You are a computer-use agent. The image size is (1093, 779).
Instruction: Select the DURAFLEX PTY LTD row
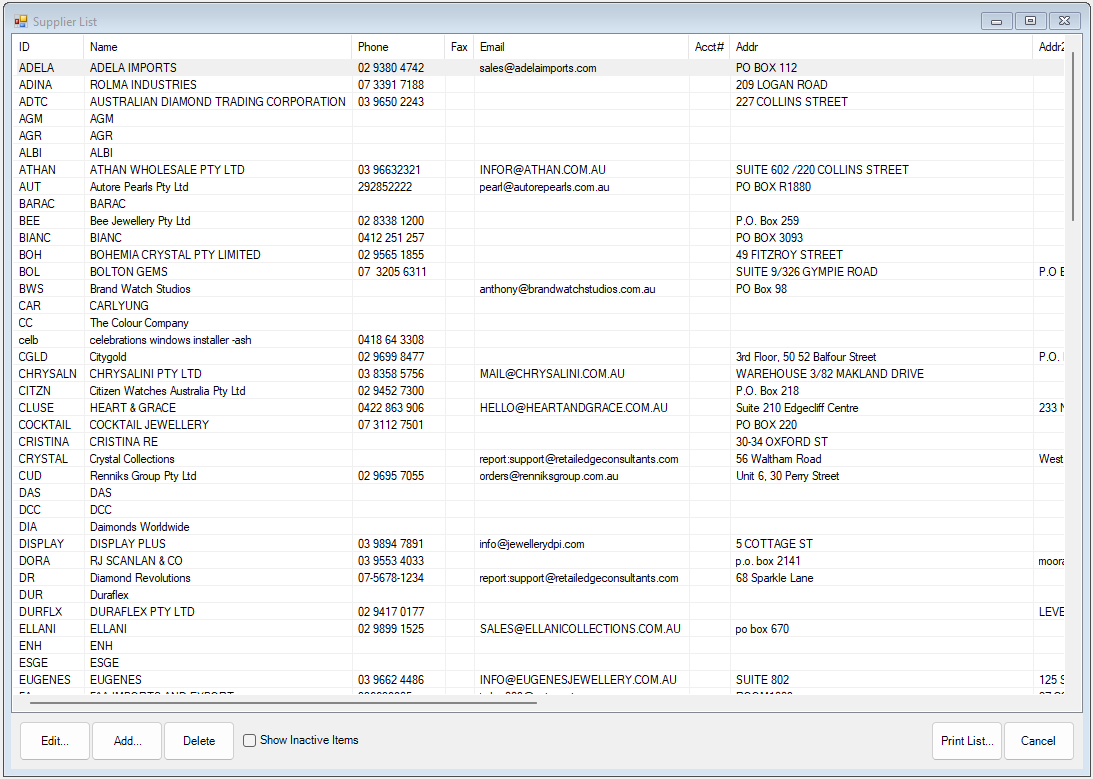point(142,612)
